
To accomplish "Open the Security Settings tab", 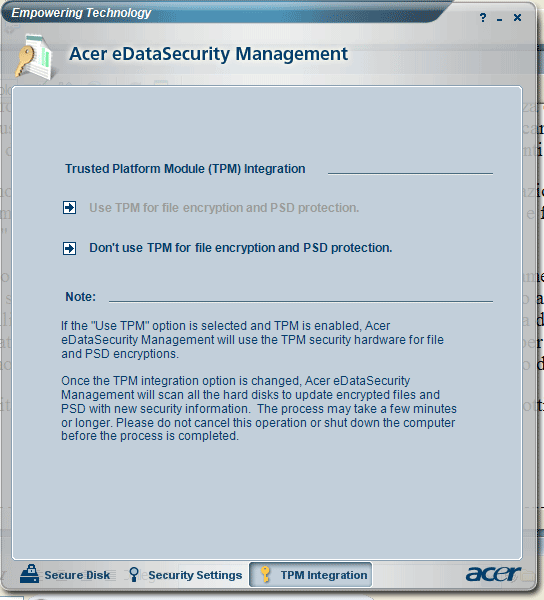I will 186,574.
